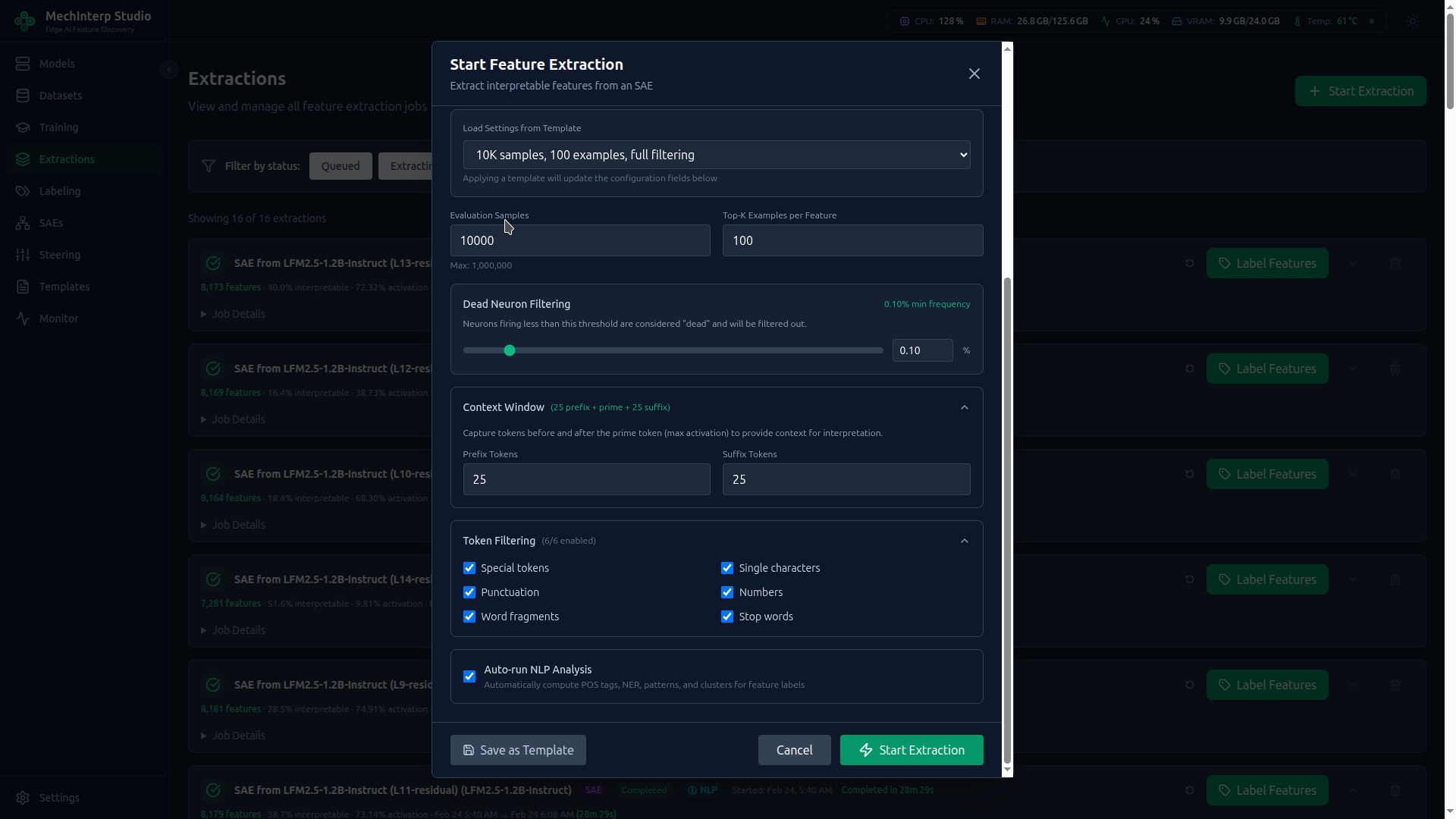Click Label Features for L13-residual SAE
The width and height of the screenshot is (1456, 819).
[1267, 263]
